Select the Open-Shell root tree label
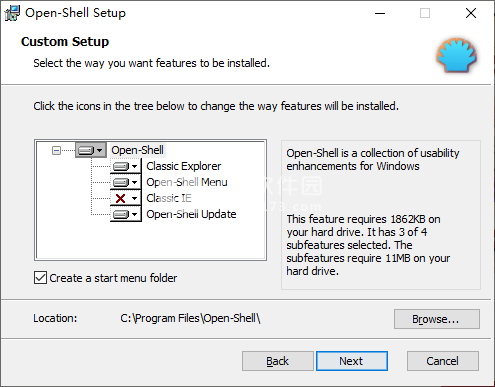This screenshot has height=387, width=495. pos(137,150)
